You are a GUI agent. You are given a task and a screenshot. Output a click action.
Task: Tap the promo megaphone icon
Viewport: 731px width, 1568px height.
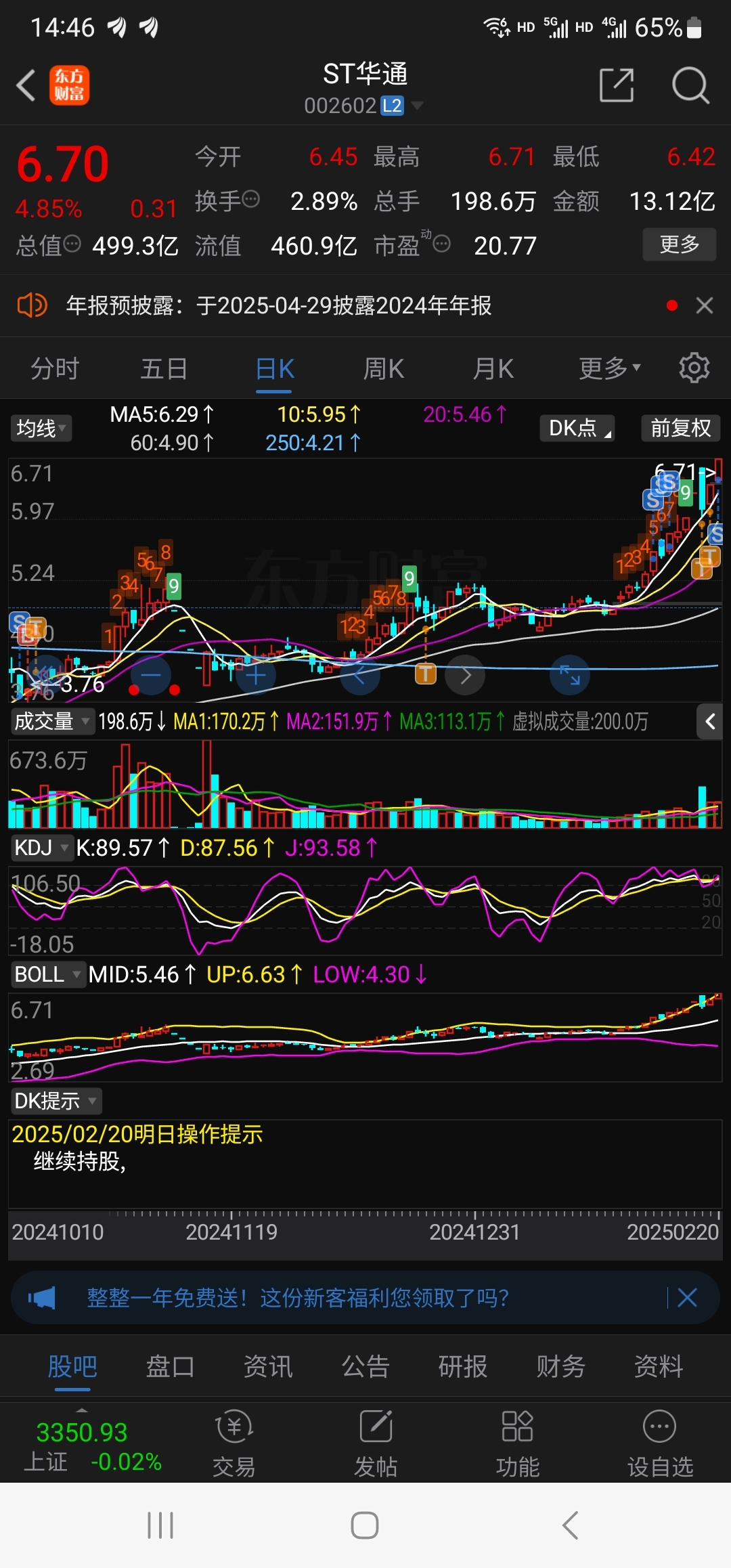point(42,1298)
